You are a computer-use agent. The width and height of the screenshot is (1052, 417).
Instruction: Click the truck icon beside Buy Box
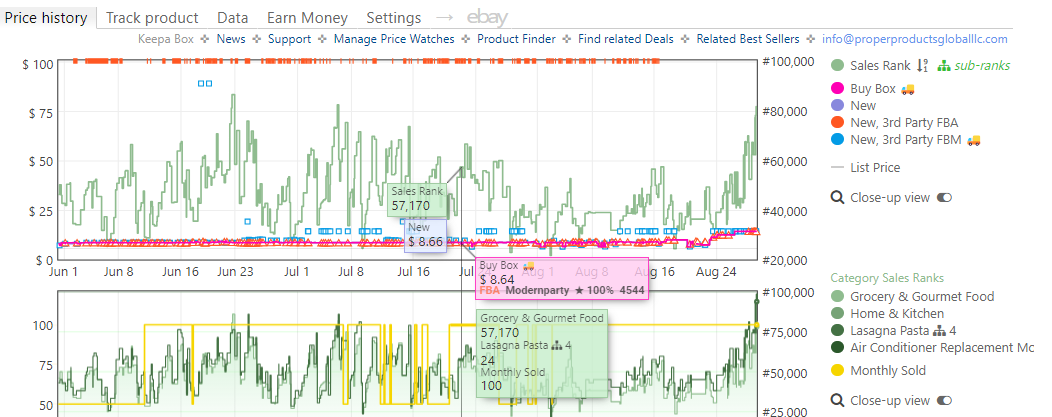click(x=908, y=88)
